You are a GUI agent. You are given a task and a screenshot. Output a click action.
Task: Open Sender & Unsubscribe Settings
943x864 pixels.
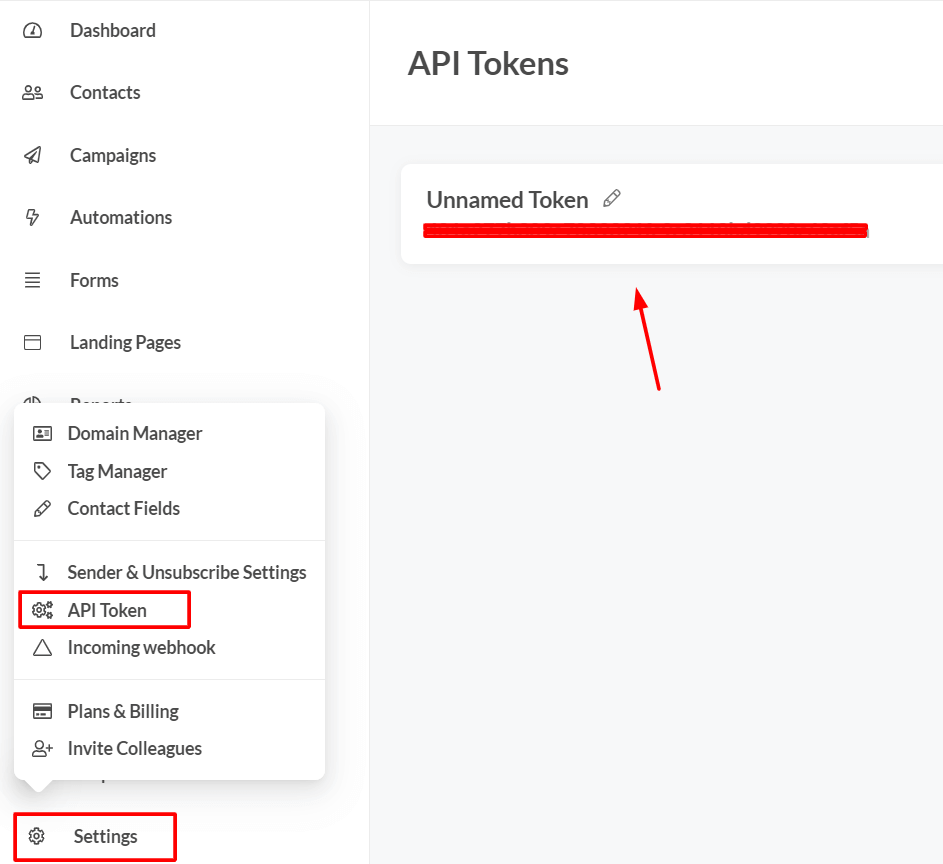point(186,572)
